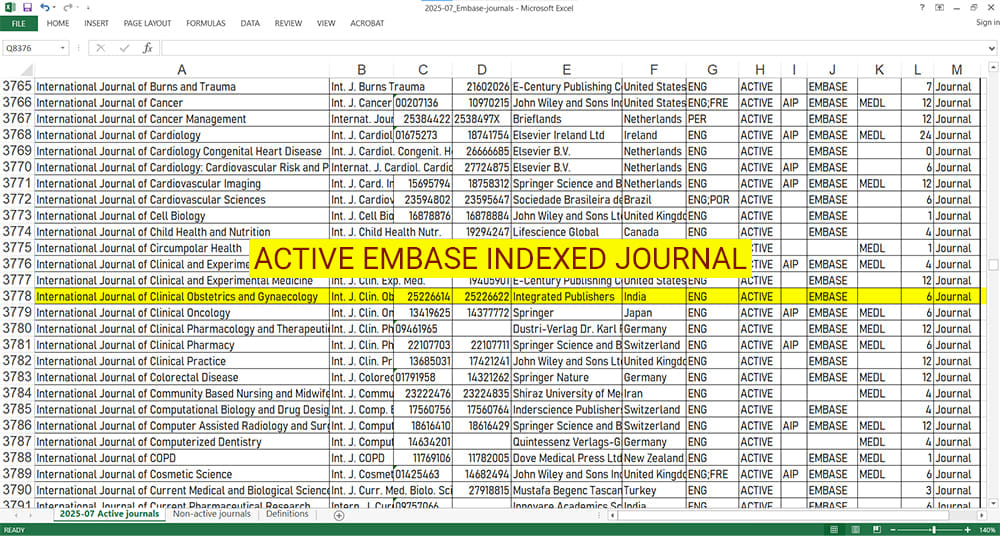Click cell International Journal of Clinical Obstetrics and Gynaecology
This screenshot has width=1000, height=536.
[182, 297]
